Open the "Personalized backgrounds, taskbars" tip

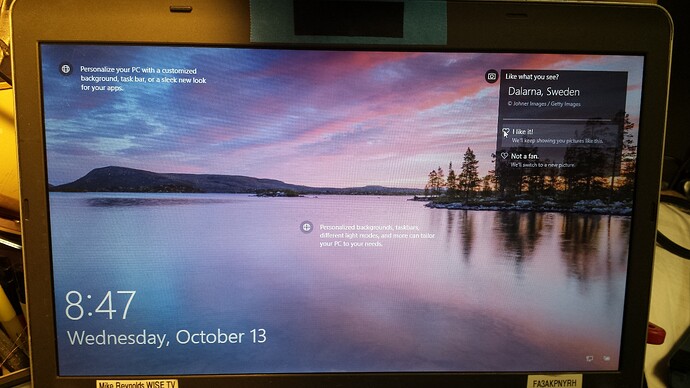click(x=377, y=235)
